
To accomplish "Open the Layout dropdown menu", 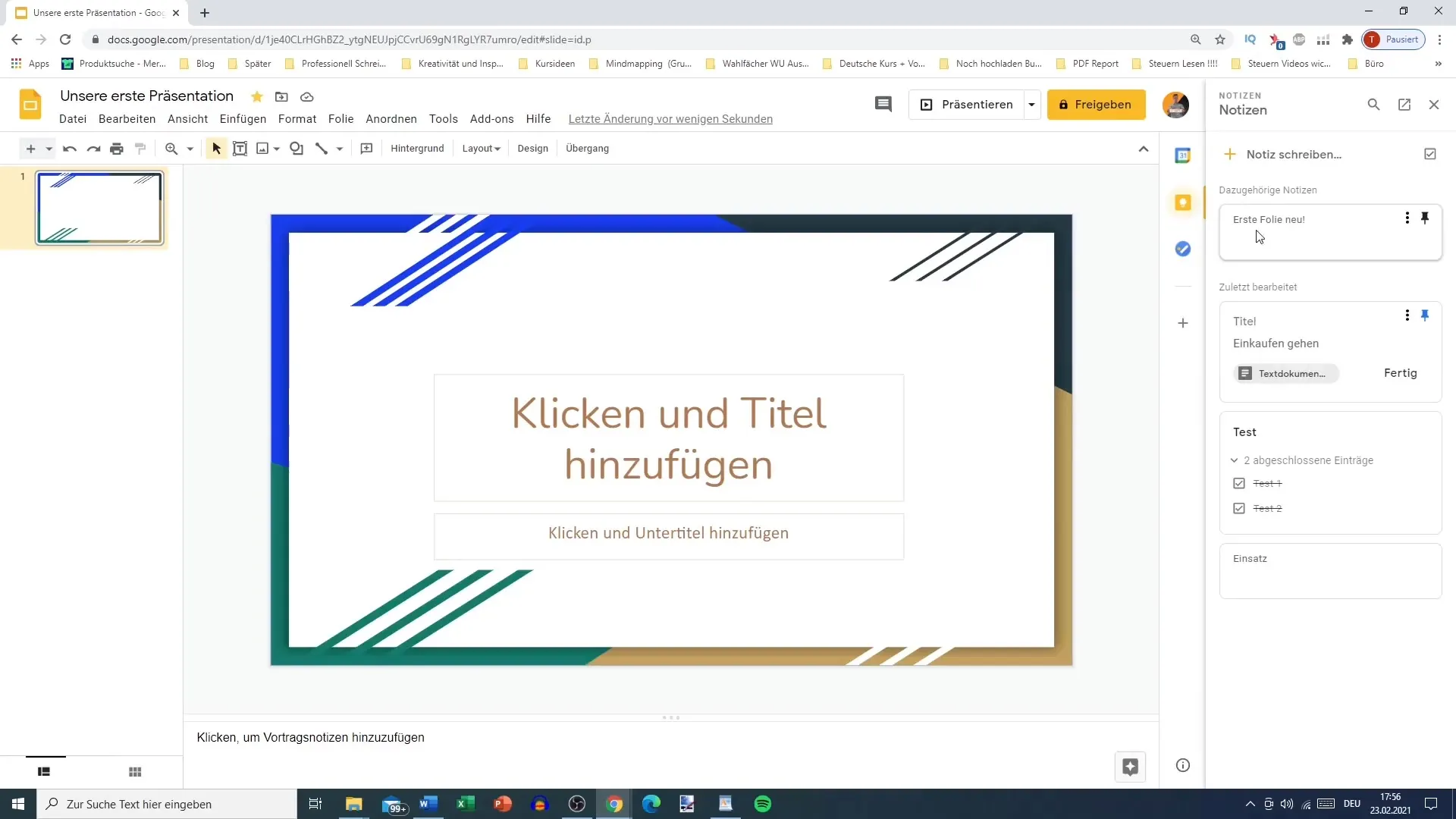I will 480,148.
